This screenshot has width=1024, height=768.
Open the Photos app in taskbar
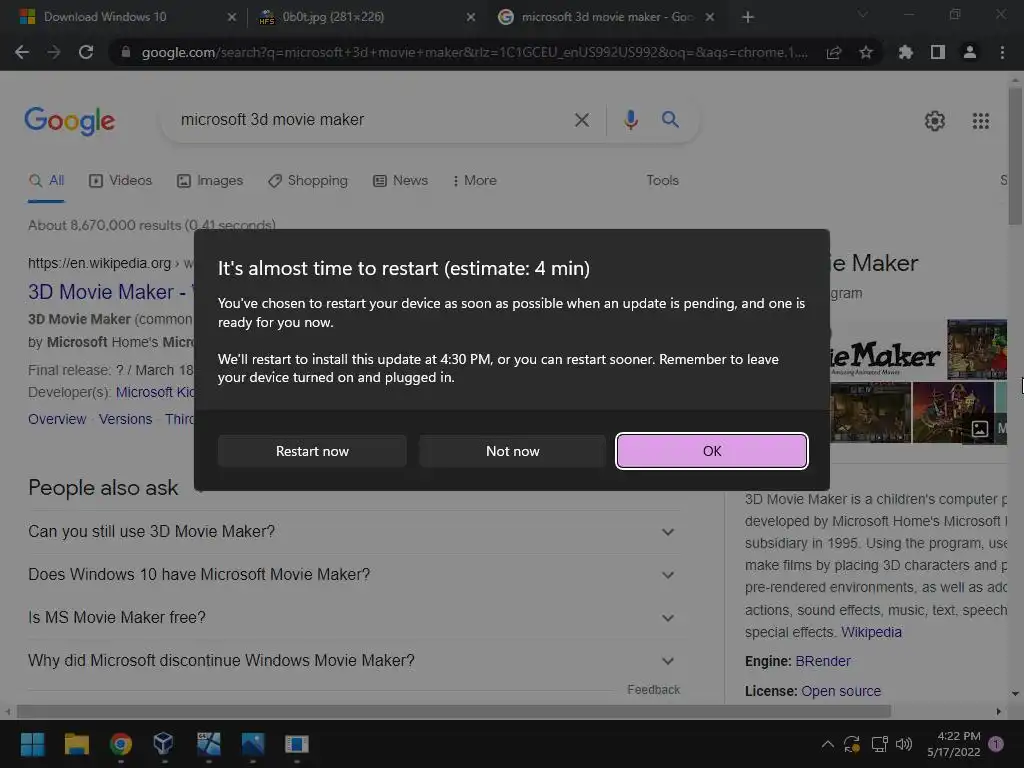(253, 744)
